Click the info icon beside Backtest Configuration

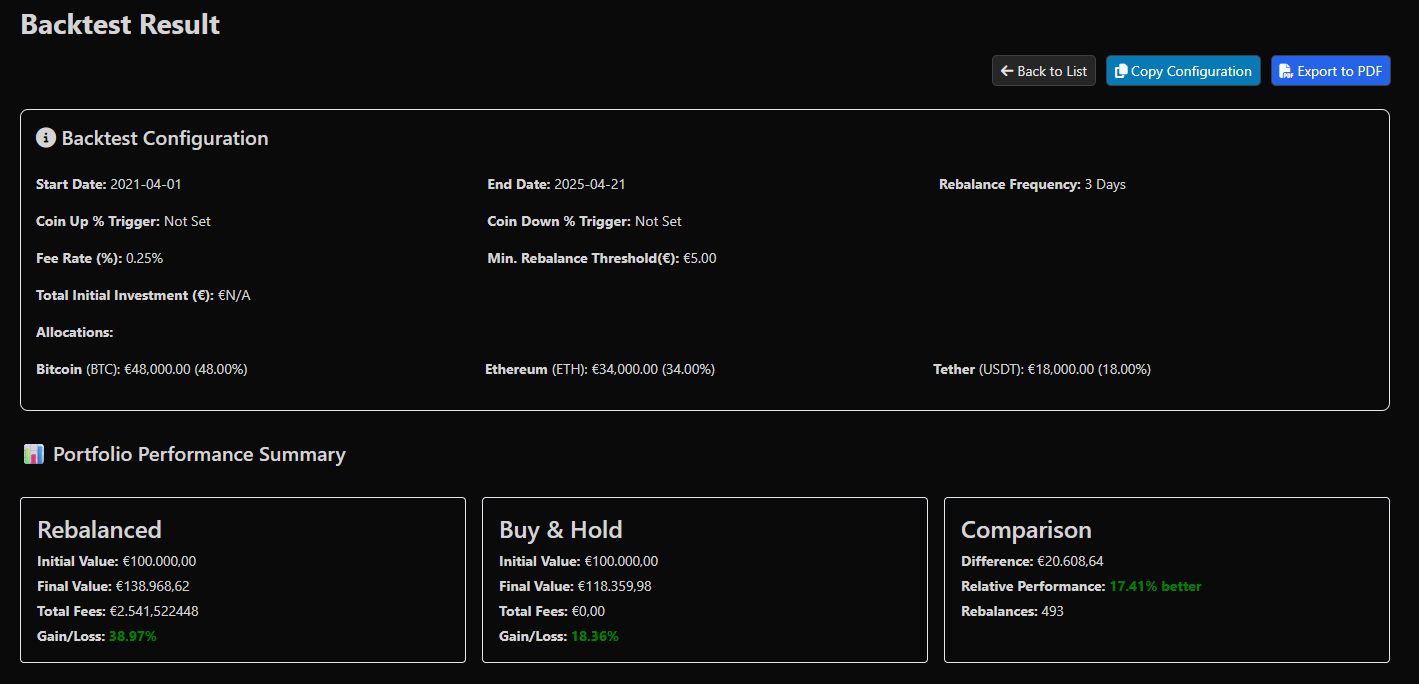click(46, 138)
